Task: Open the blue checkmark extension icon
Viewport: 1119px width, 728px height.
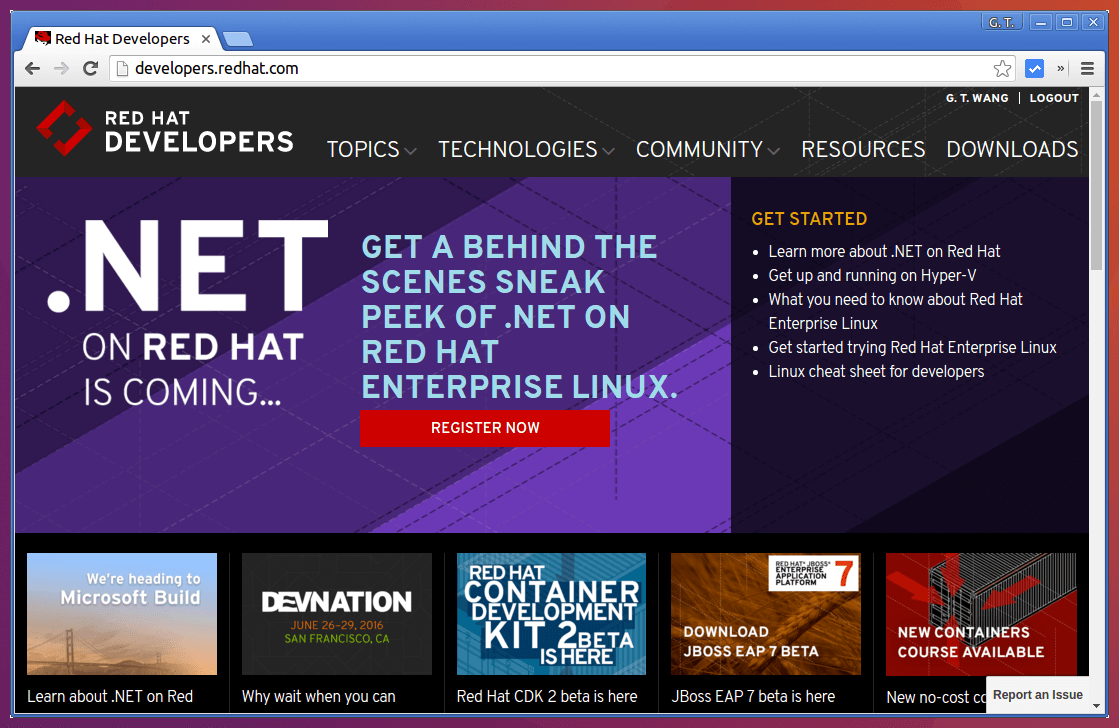Action: coord(1035,68)
